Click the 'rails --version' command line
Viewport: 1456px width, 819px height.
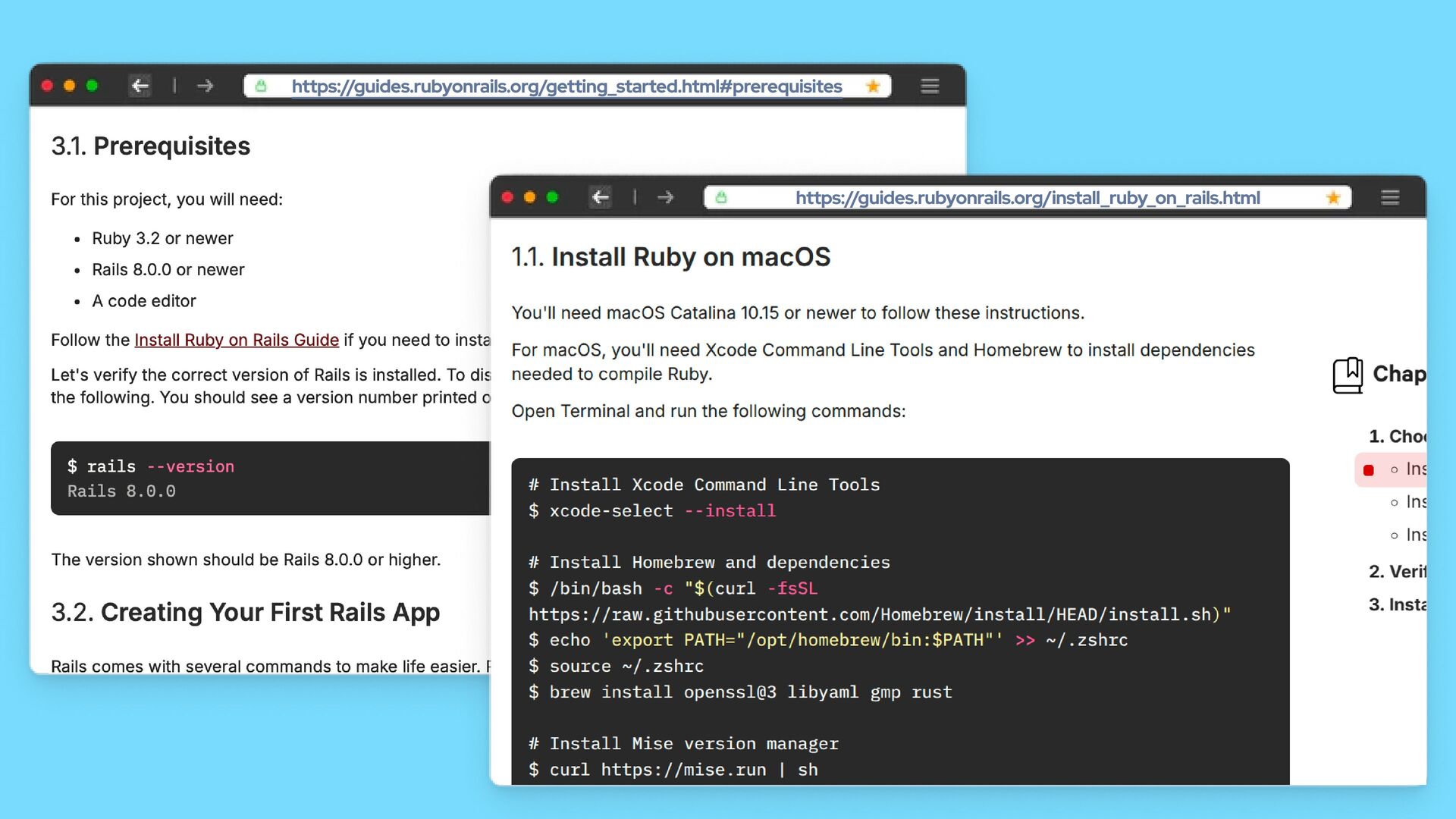[x=151, y=466]
